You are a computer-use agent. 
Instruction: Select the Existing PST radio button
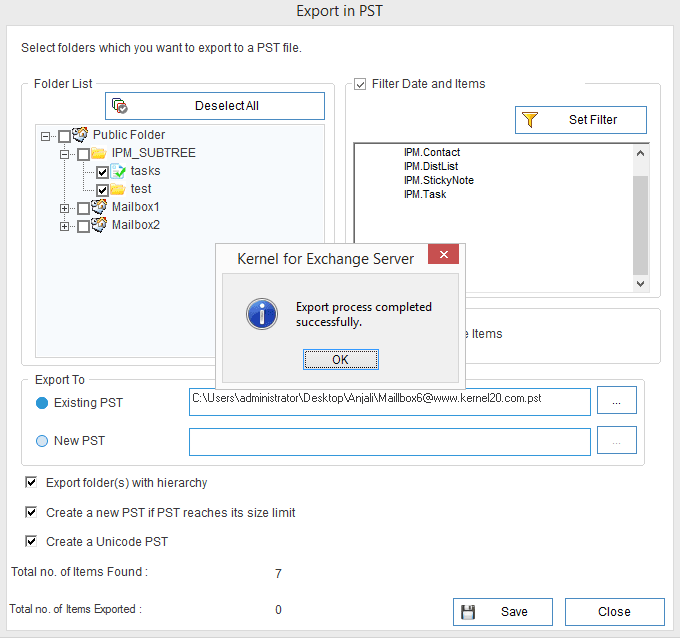[x=42, y=403]
